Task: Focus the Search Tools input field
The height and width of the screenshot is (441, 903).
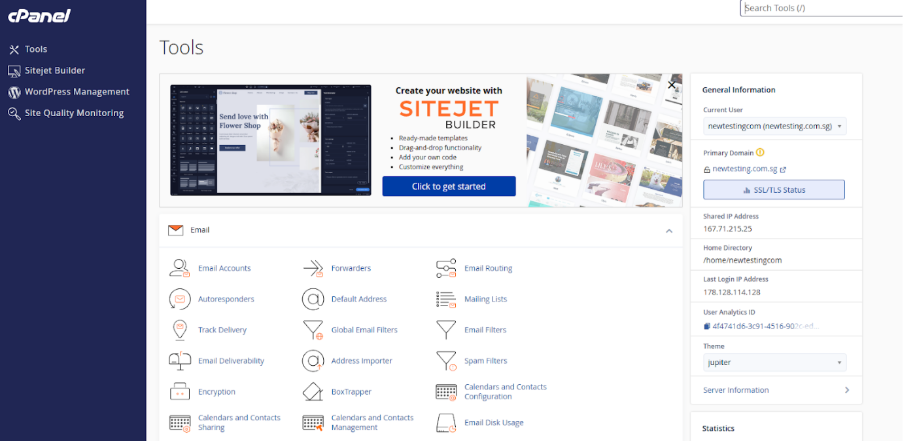Action: coord(820,8)
